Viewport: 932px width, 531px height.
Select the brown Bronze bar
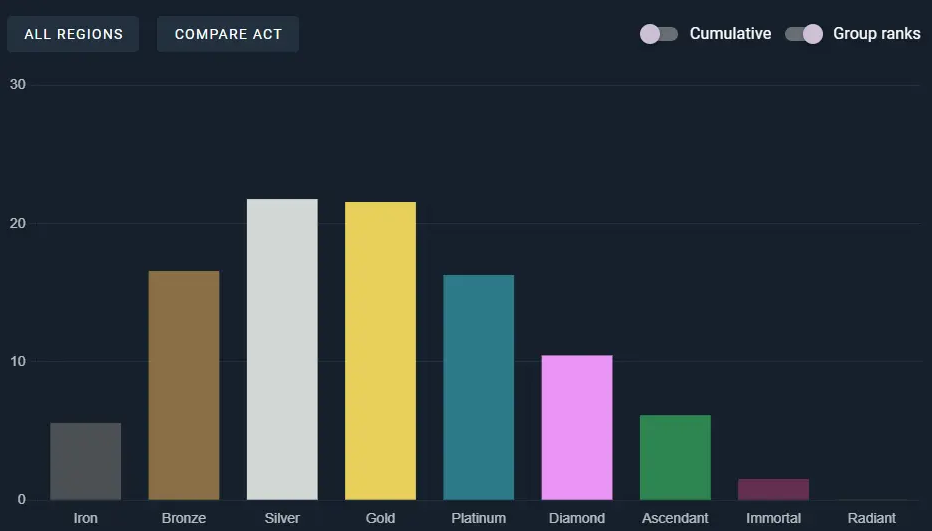click(x=184, y=385)
